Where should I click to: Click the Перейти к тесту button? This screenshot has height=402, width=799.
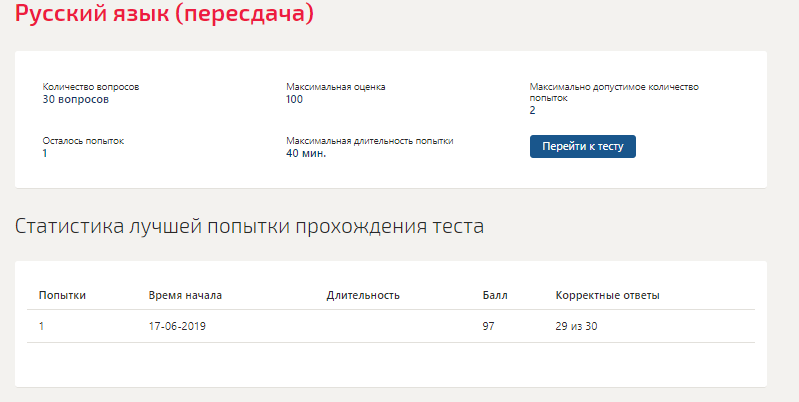[582, 146]
